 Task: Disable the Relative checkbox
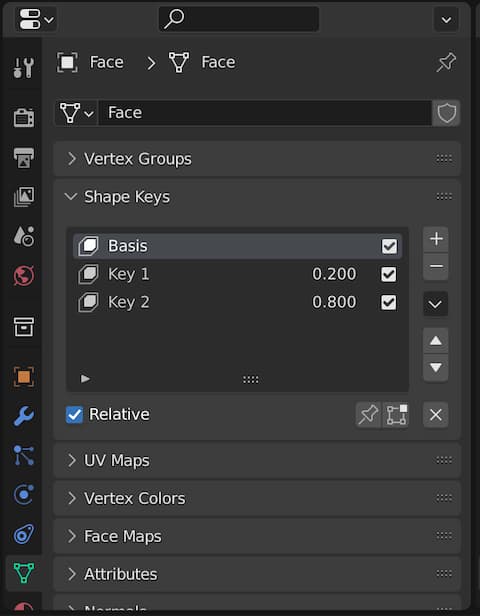pyautogui.click(x=74, y=414)
